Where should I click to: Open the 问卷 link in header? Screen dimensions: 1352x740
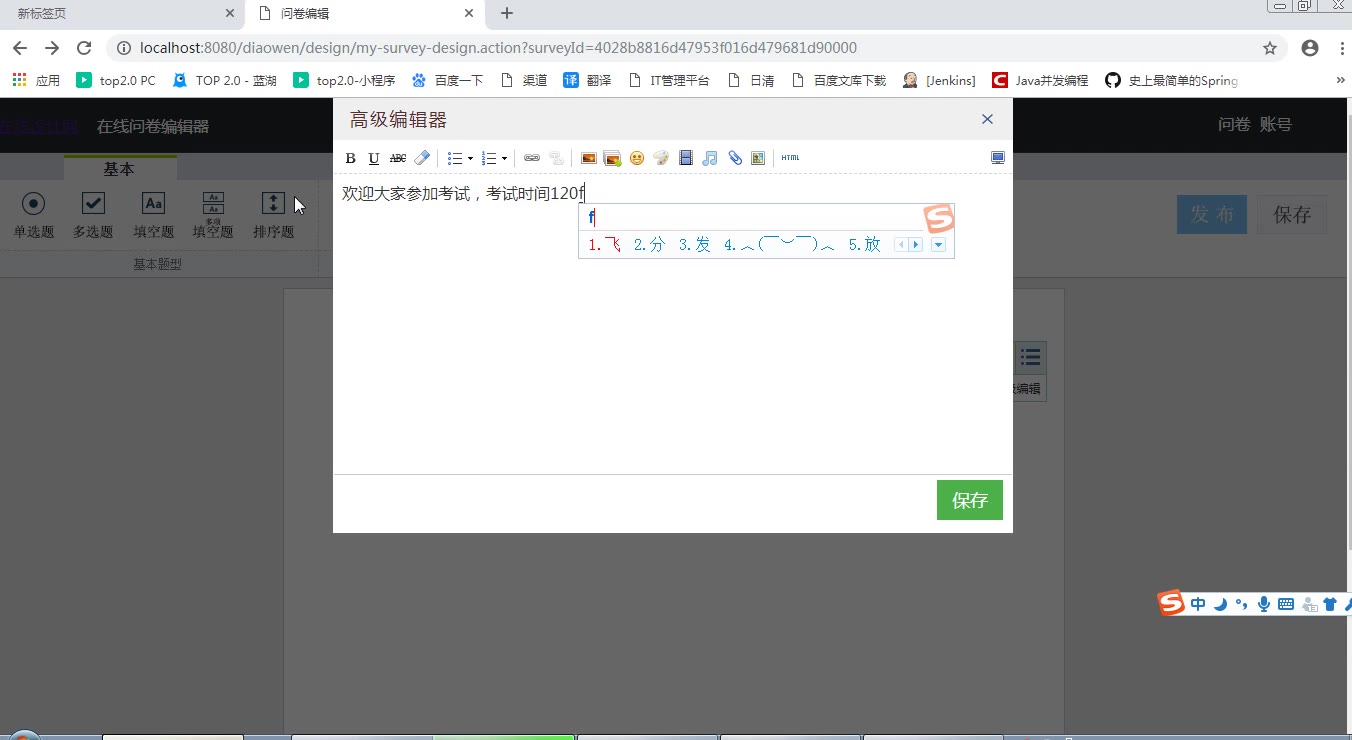tap(1234, 125)
